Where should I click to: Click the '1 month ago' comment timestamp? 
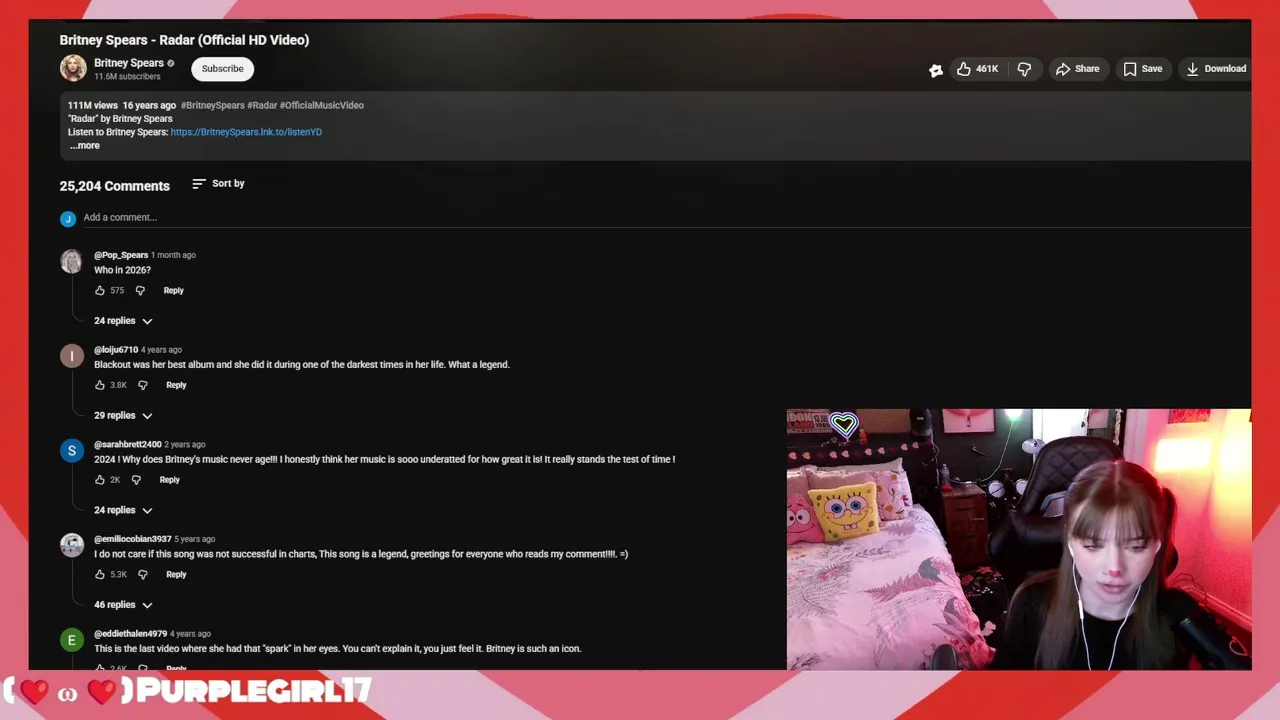173,255
